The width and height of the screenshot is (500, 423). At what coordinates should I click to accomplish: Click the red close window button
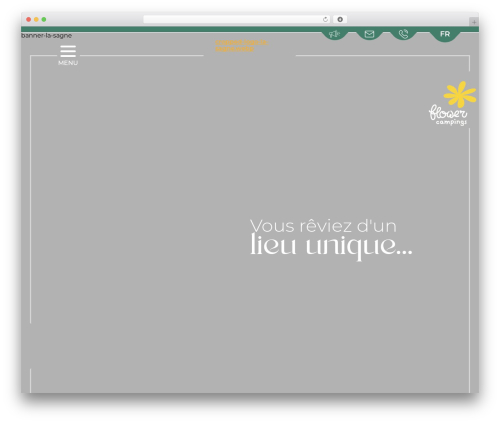[x=29, y=20]
